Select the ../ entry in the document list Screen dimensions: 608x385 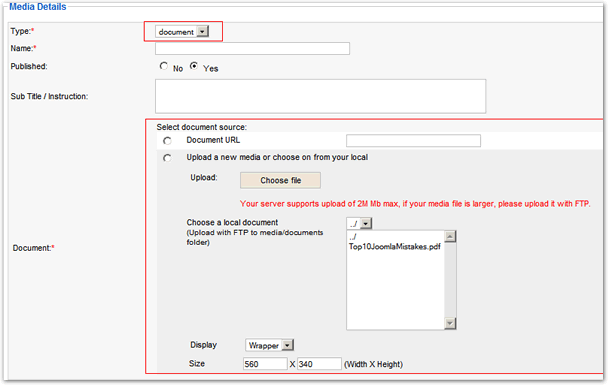coord(352,237)
